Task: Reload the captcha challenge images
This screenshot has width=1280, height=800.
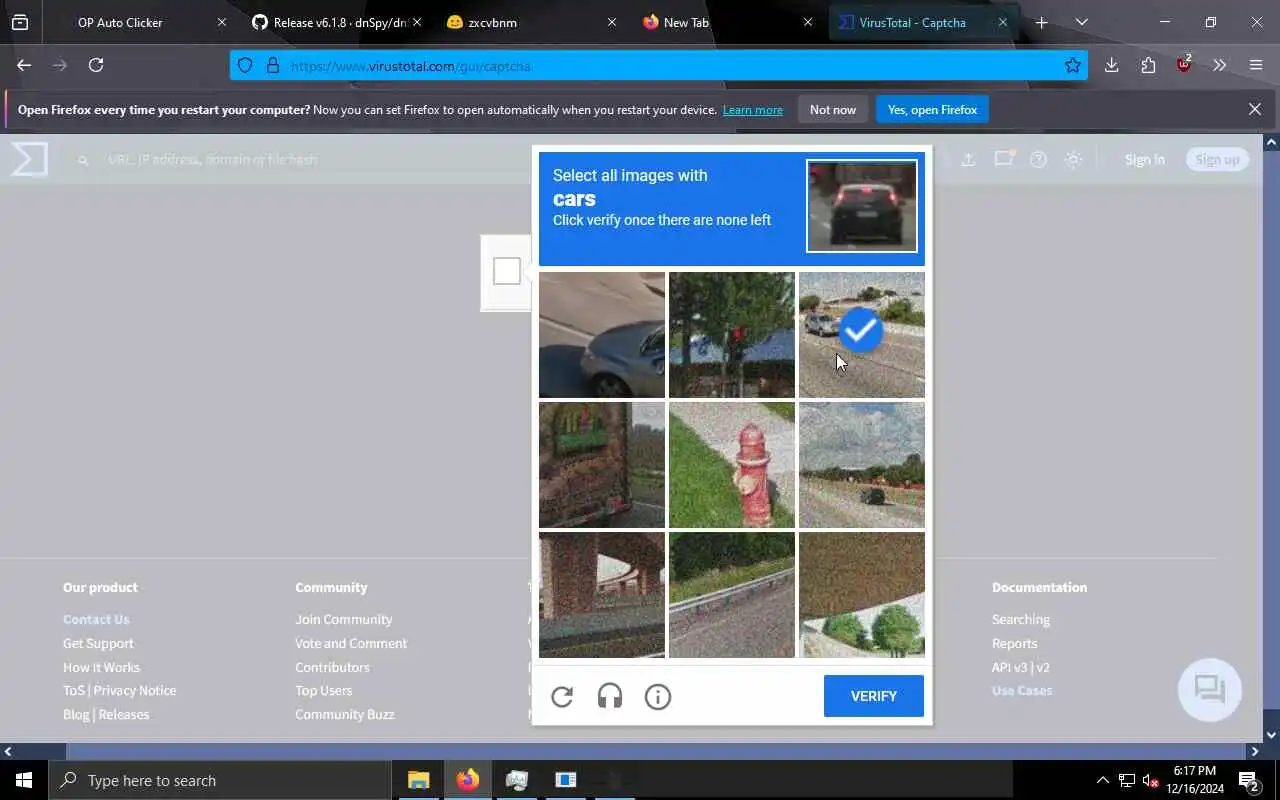Action: (x=562, y=697)
